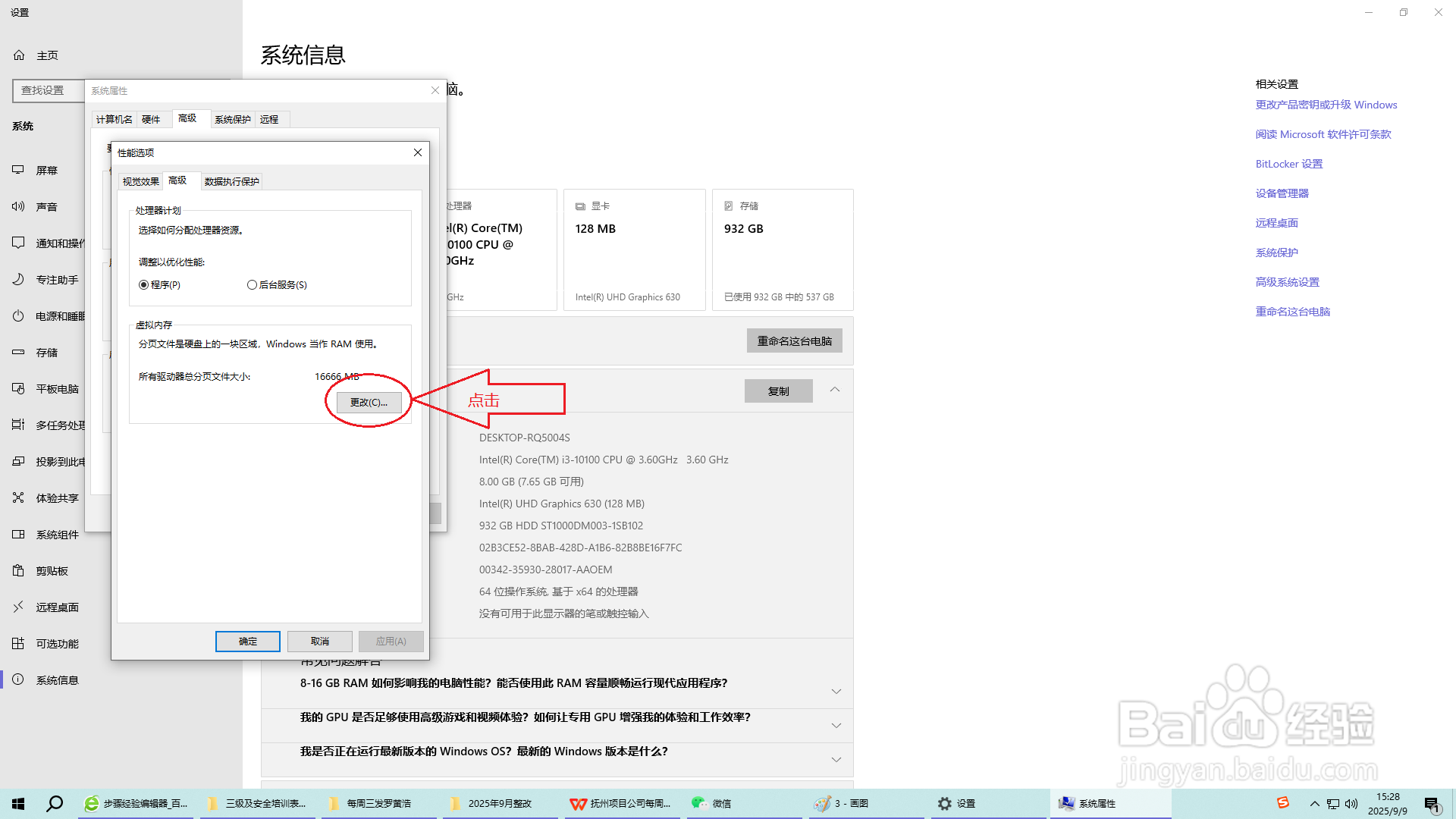Expand the 8-16 GB RAM question

tap(836, 691)
